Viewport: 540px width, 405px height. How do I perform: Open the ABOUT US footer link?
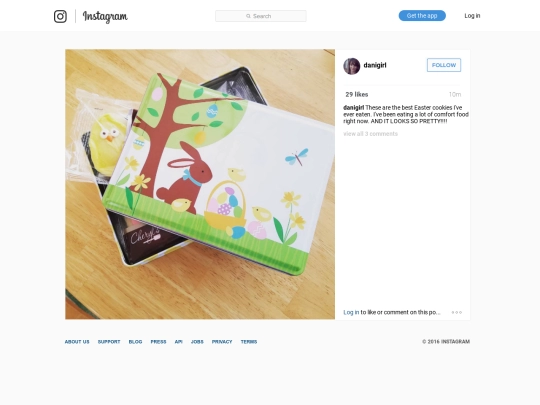point(77,342)
